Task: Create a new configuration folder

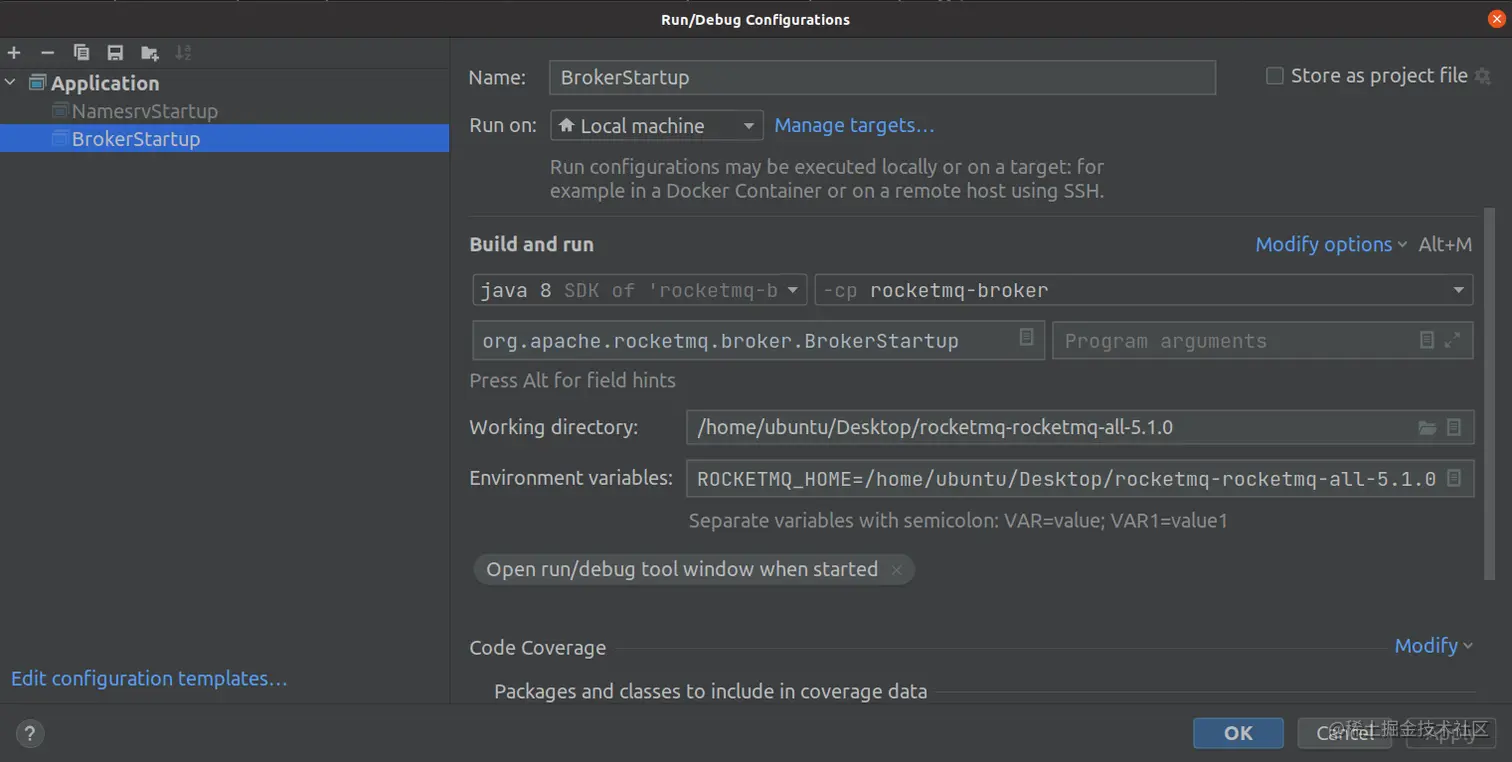Action: 149,53
